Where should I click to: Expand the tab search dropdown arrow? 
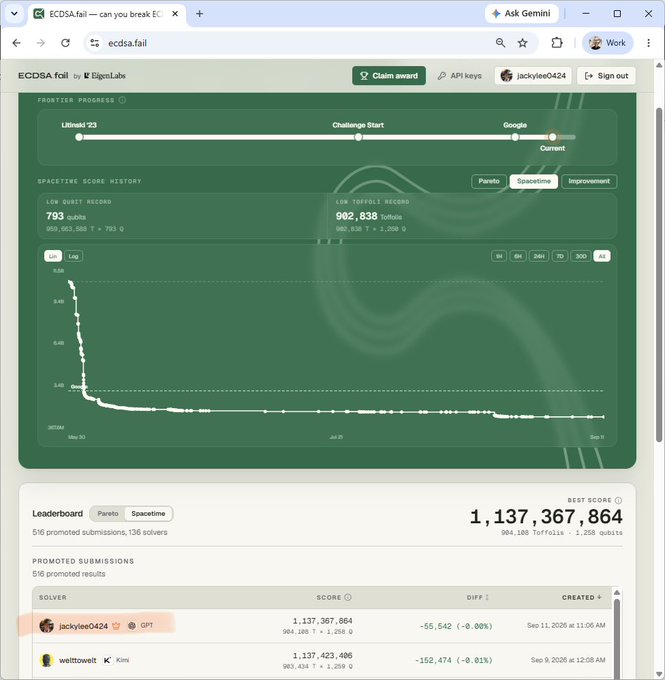[14, 14]
